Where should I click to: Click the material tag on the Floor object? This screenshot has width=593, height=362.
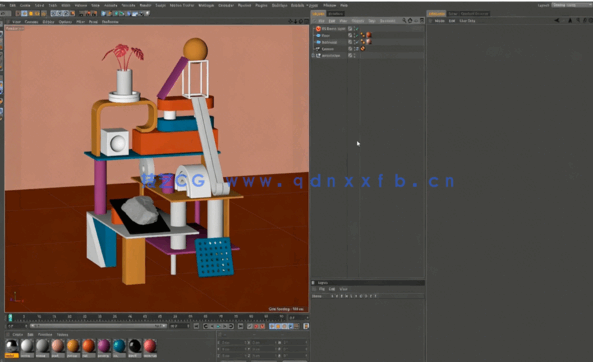pos(369,35)
